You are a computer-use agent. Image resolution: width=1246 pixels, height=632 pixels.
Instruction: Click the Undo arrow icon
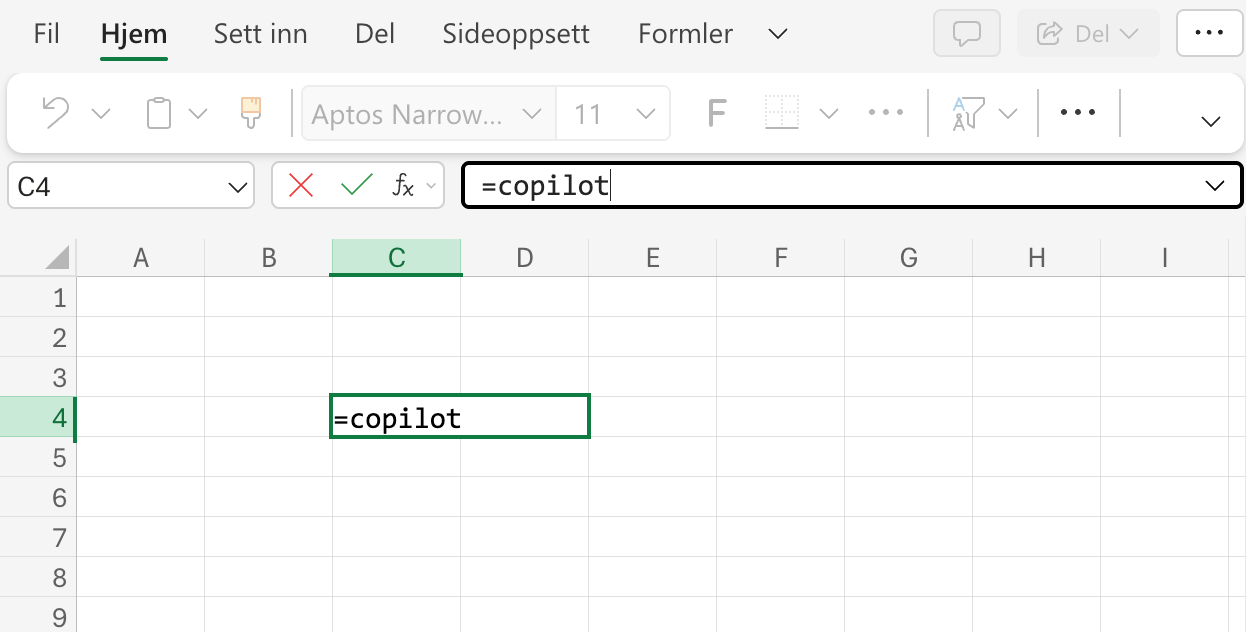(x=56, y=113)
